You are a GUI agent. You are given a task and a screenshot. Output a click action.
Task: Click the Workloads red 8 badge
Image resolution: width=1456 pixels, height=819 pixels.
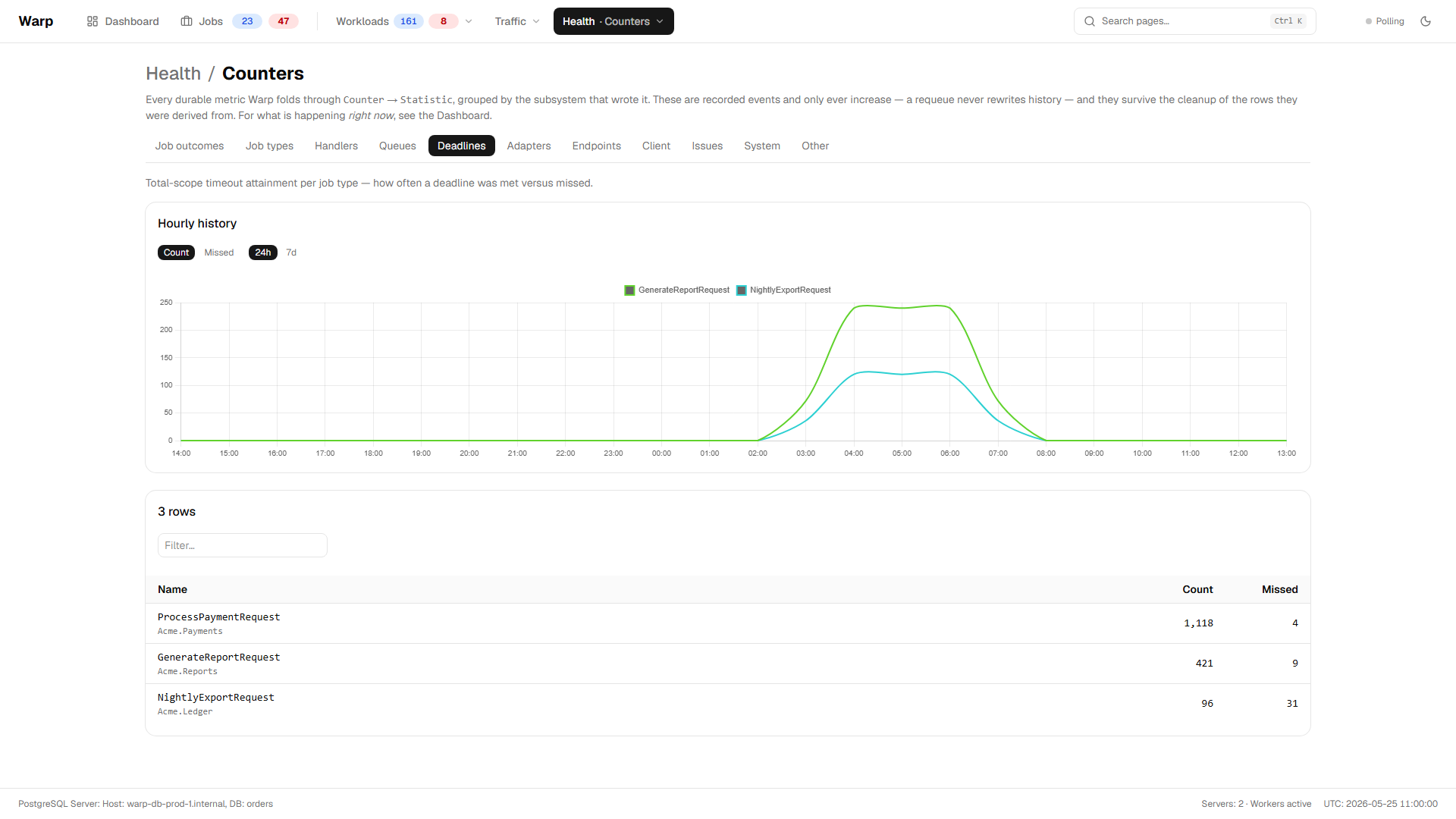coord(444,21)
